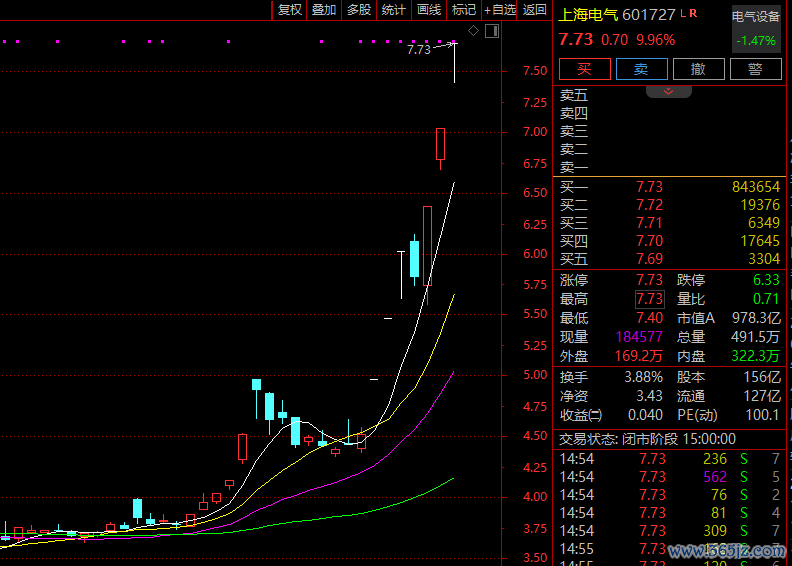Toggle the side panel layout icon

(492, 31)
